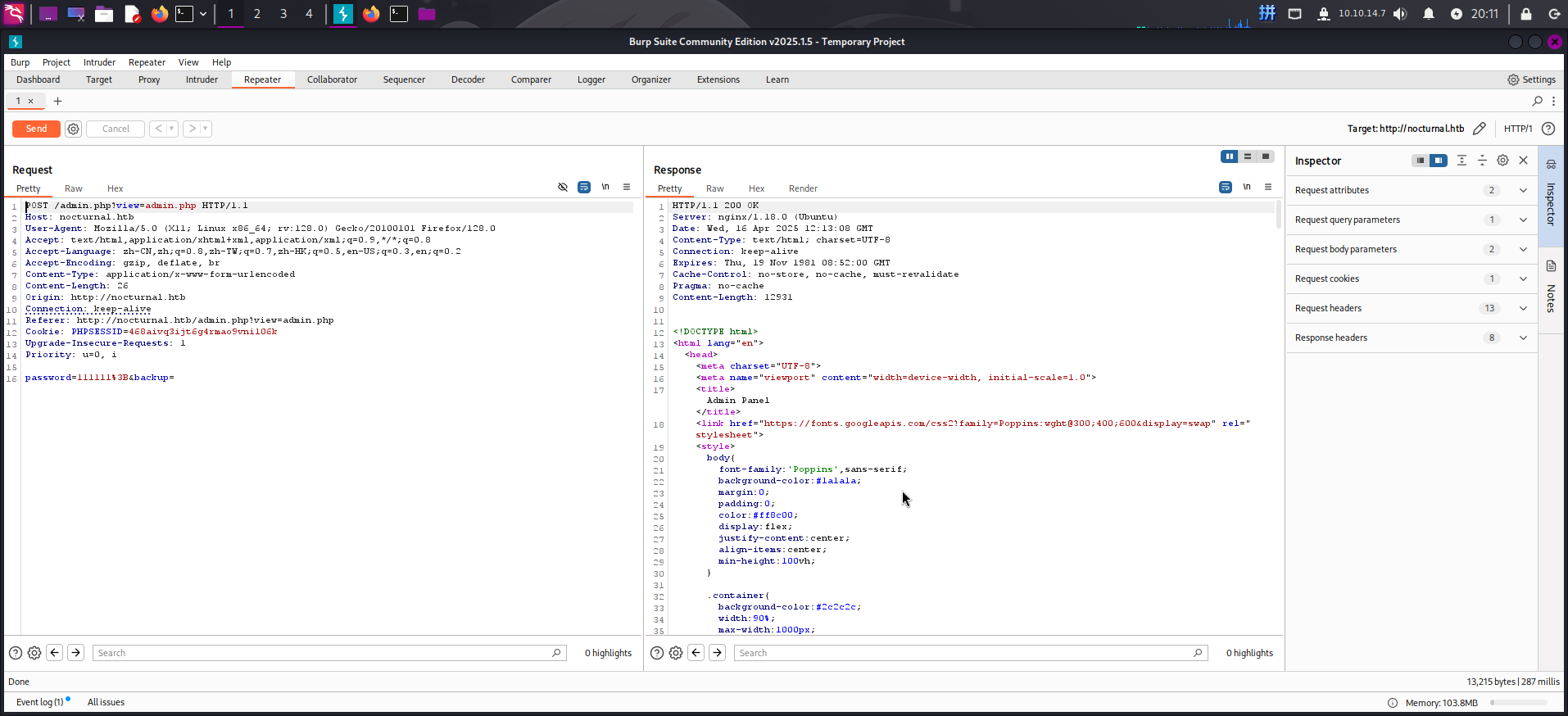Click the Cancel button
Screen dimensions: 1568x716
(116, 129)
